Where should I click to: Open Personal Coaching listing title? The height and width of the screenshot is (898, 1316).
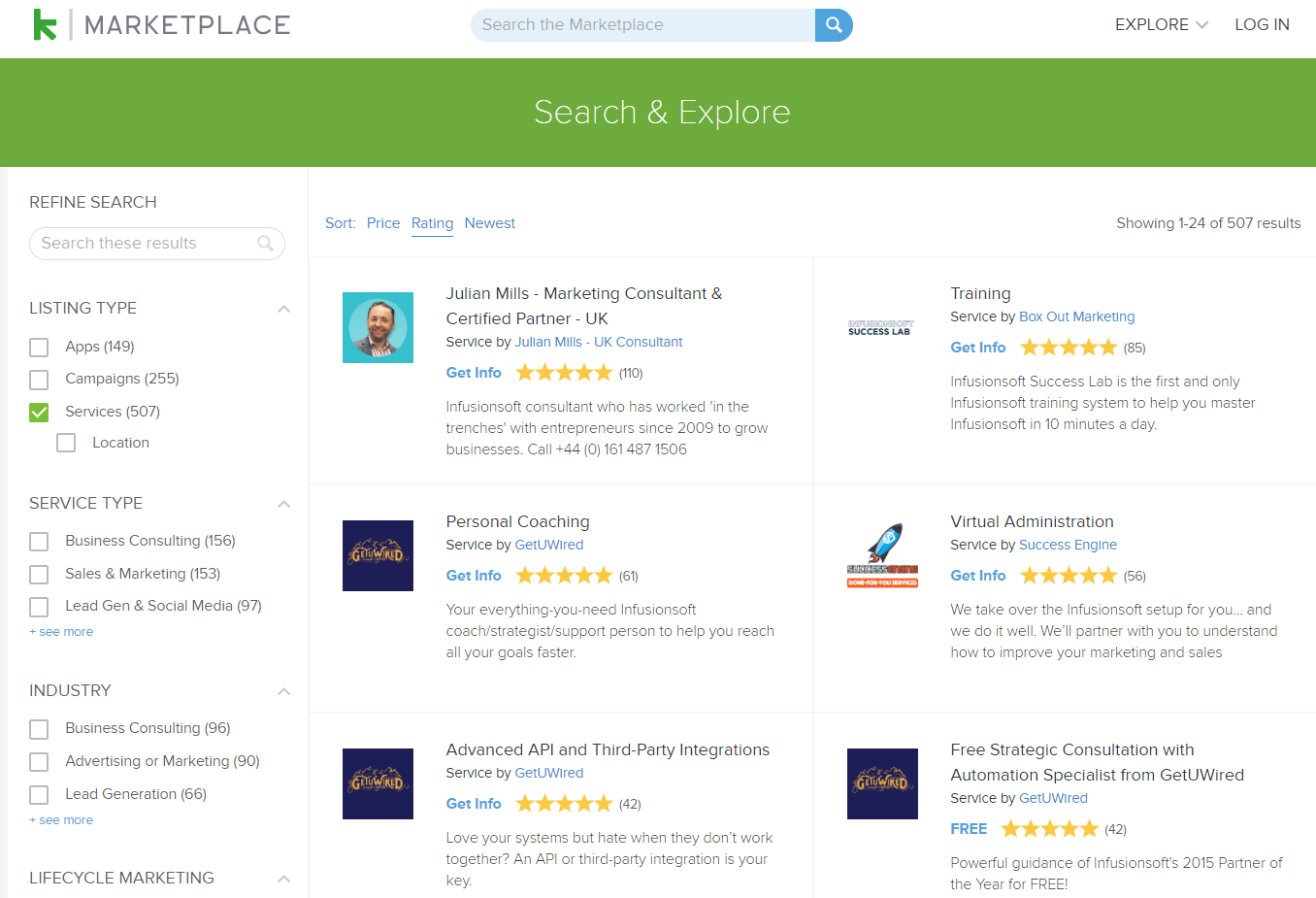517,521
